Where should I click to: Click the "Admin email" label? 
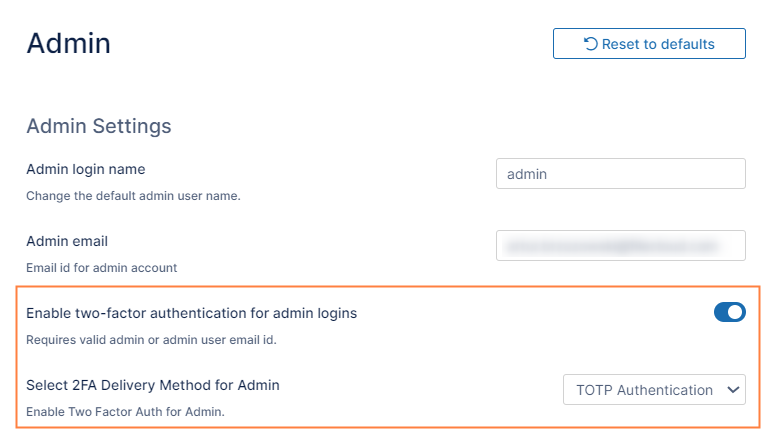coord(66,241)
